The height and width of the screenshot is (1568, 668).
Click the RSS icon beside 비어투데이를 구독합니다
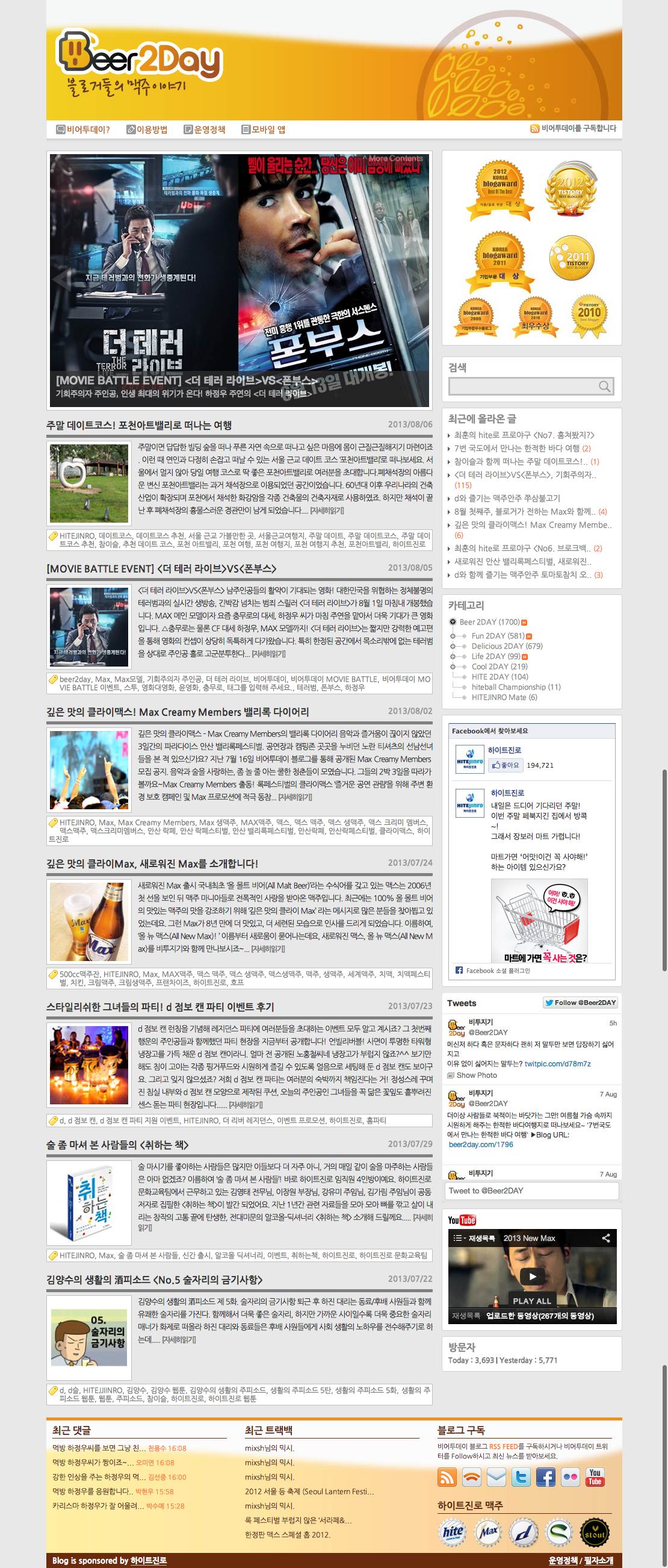[534, 128]
